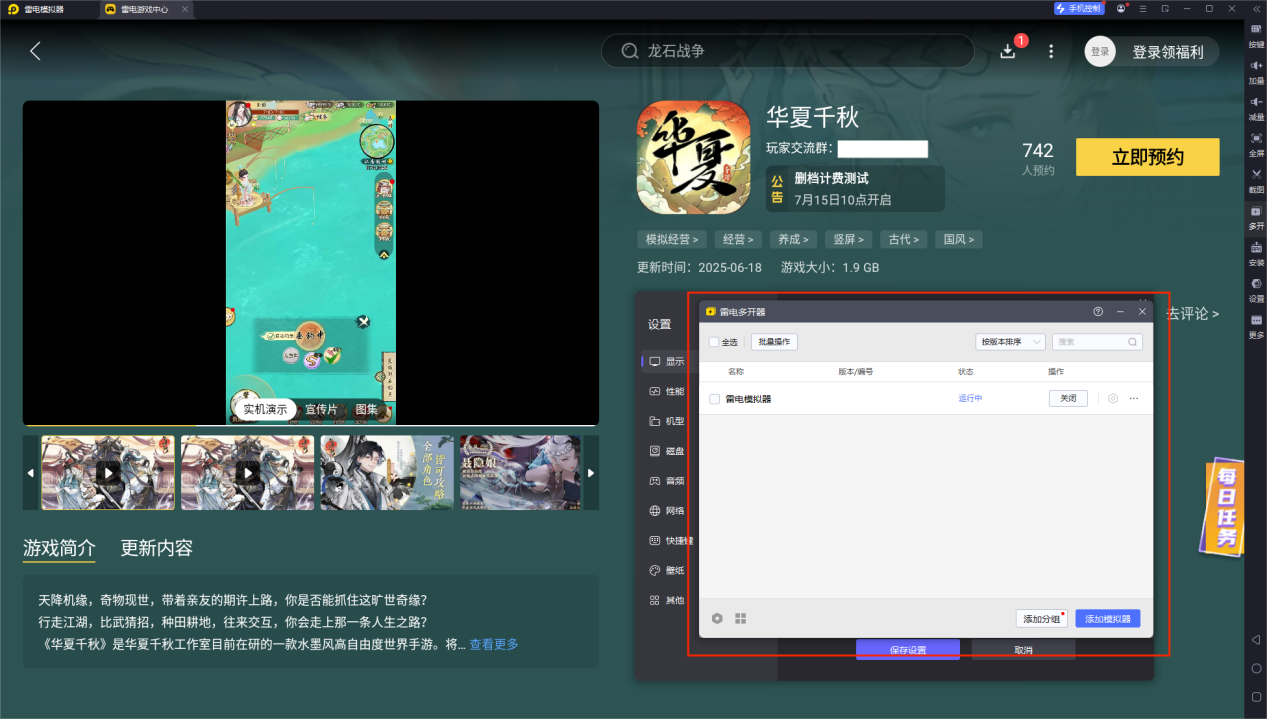Open the user account icon in title bar
This screenshot has height=719, width=1267.
(x=1122, y=8)
